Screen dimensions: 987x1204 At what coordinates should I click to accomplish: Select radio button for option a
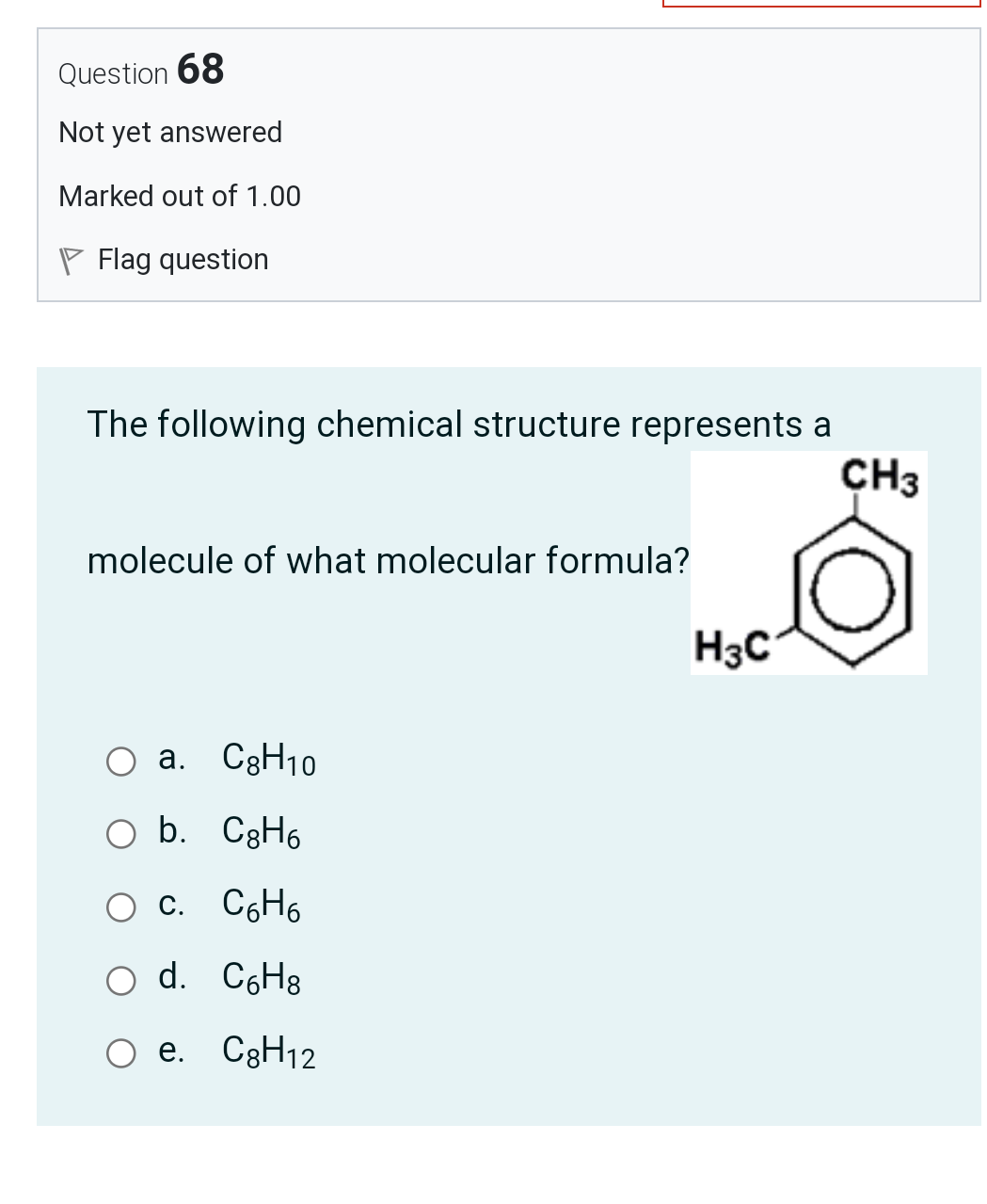(x=120, y=761)
